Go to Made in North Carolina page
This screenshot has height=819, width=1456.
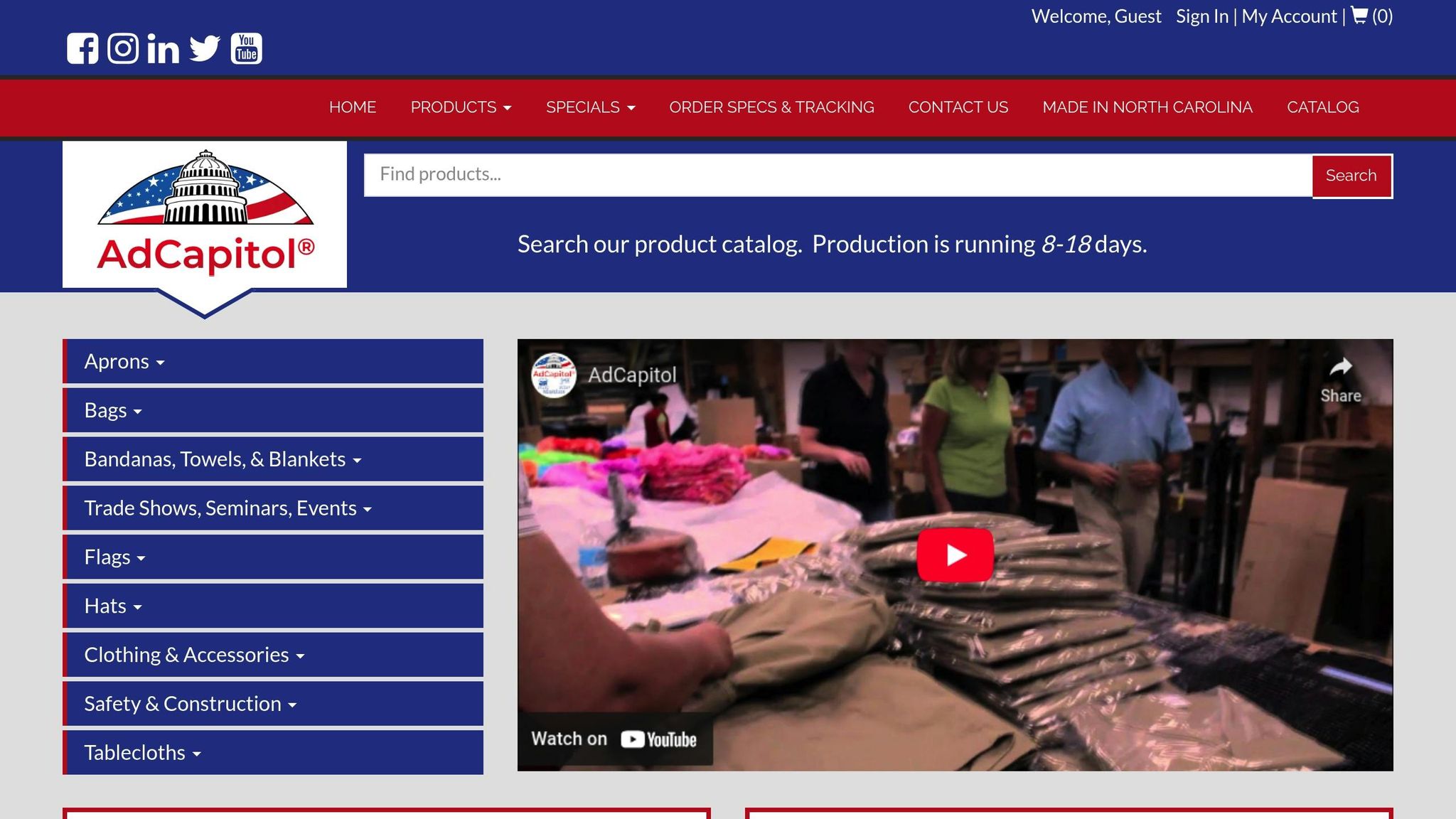pyautogui.click(x=1147, y=107)
